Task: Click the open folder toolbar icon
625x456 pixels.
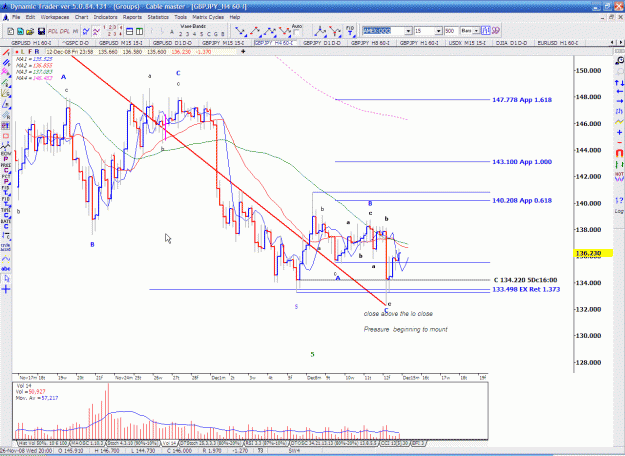Action: [x=30, y=31]
